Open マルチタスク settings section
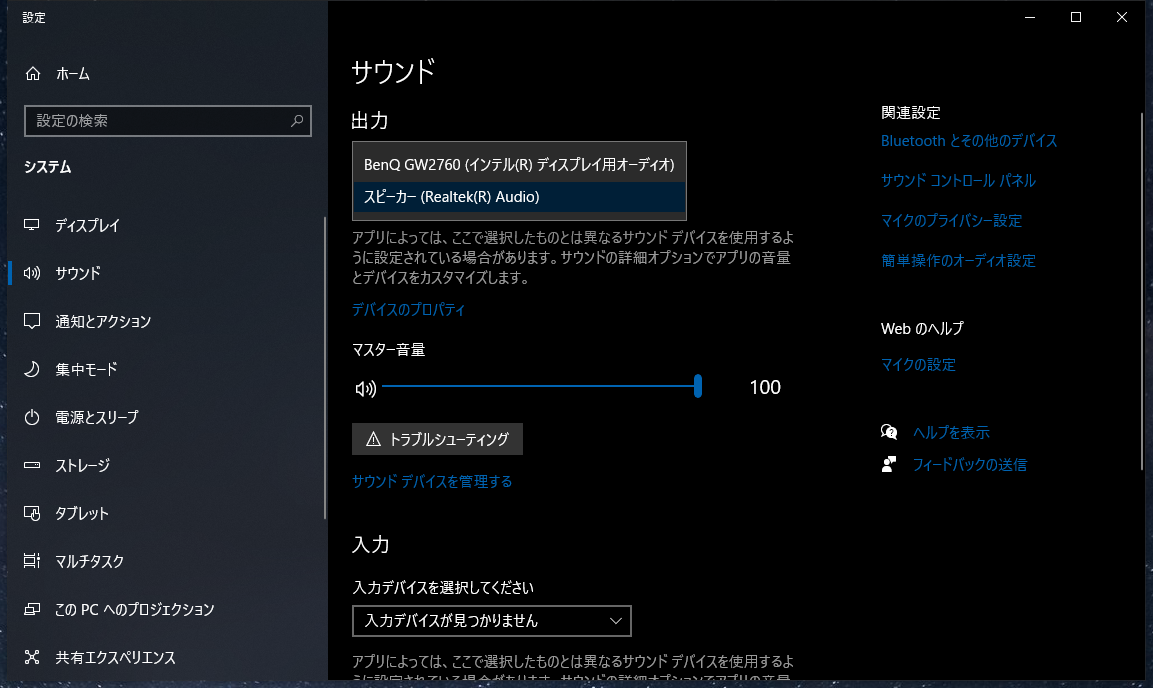1153x688 pixels. (90, 561)
